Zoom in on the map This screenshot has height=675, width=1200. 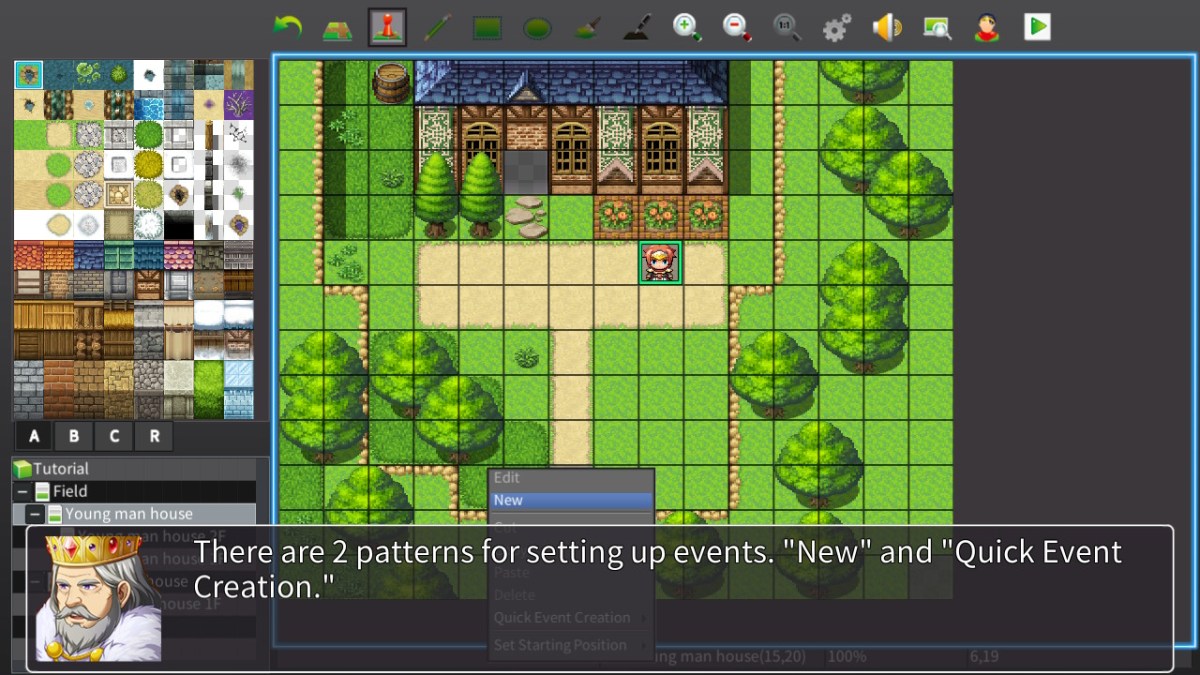(x=687, y=28)
